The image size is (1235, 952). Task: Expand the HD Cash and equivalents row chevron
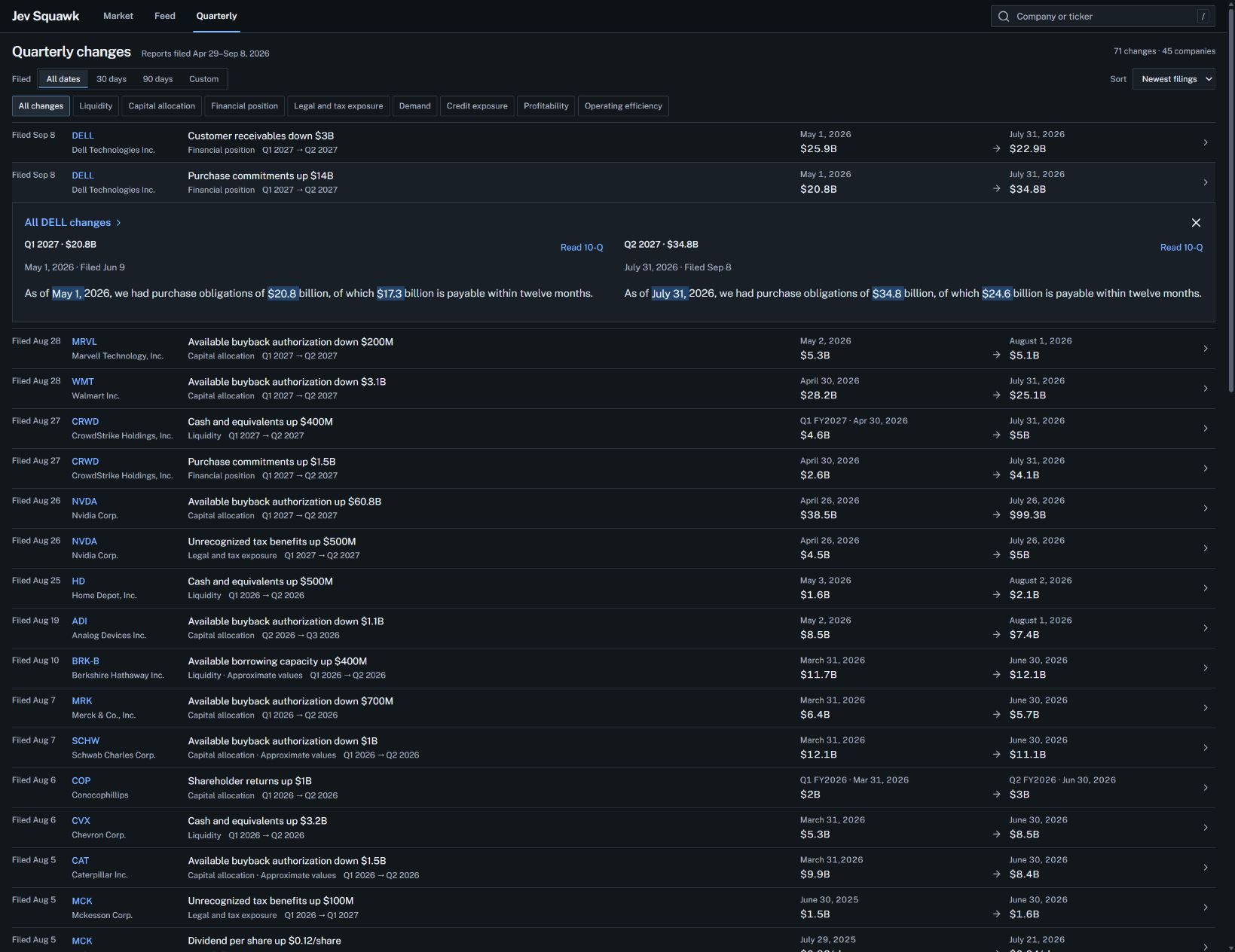coord(1206,588)
